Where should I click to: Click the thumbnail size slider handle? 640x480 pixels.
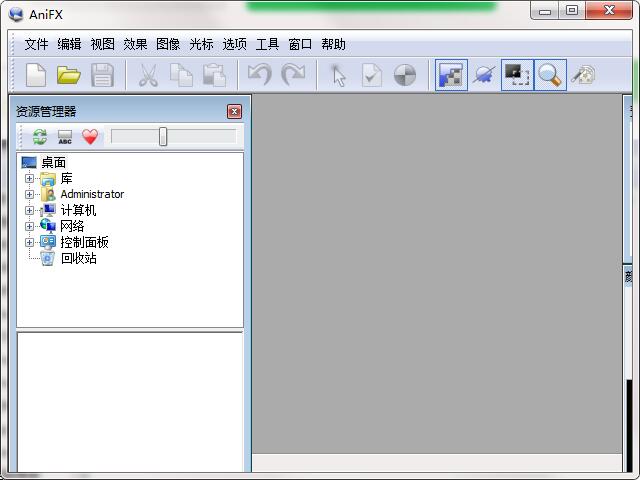tap(163, 137)
